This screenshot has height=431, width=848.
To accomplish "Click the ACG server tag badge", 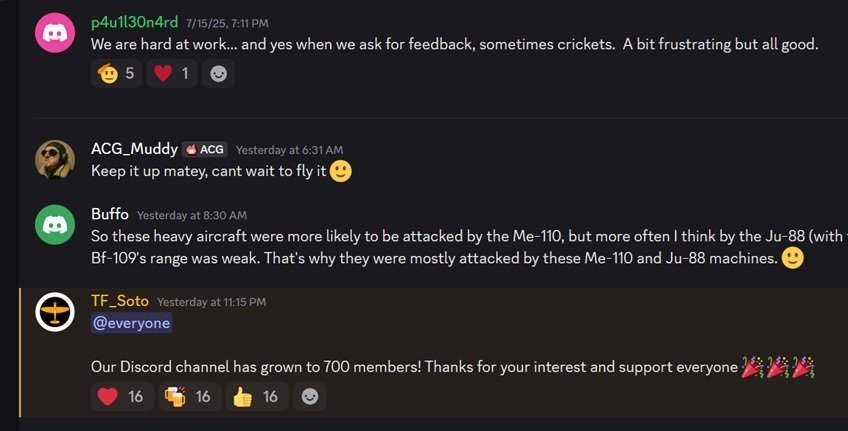I will coord(205,149).
